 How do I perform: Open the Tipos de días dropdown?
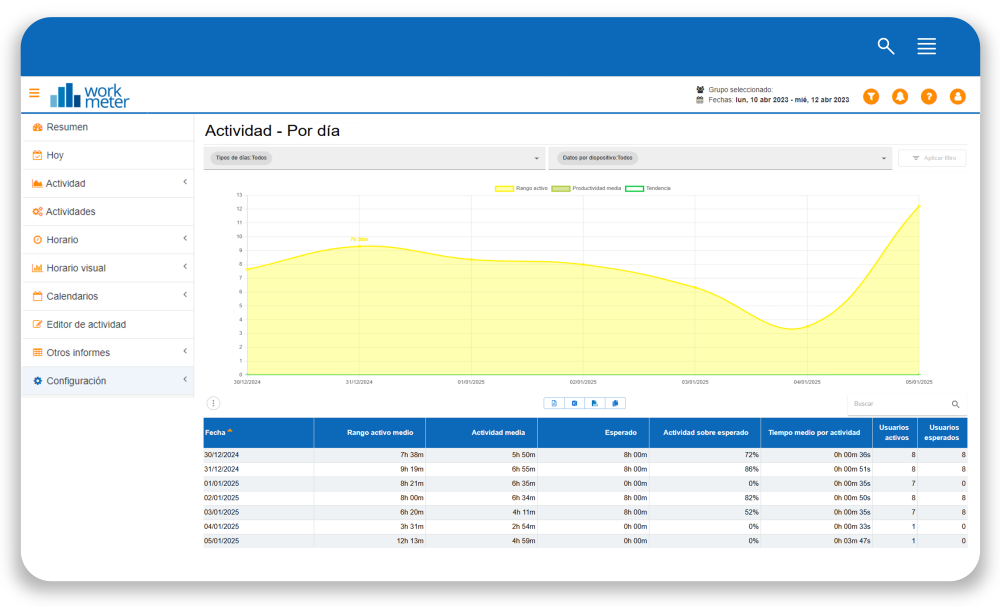(x=374, y=158)
